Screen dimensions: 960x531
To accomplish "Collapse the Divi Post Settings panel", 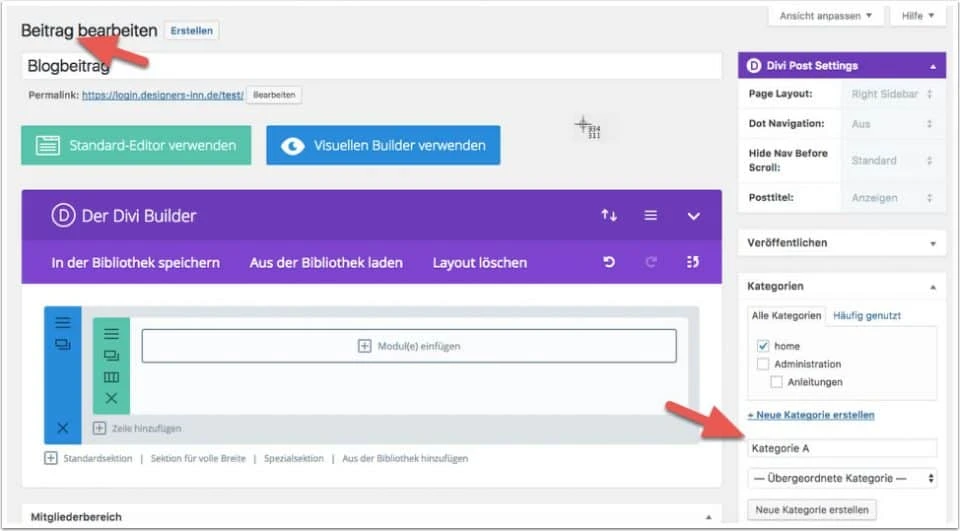I will click(933, 67).
